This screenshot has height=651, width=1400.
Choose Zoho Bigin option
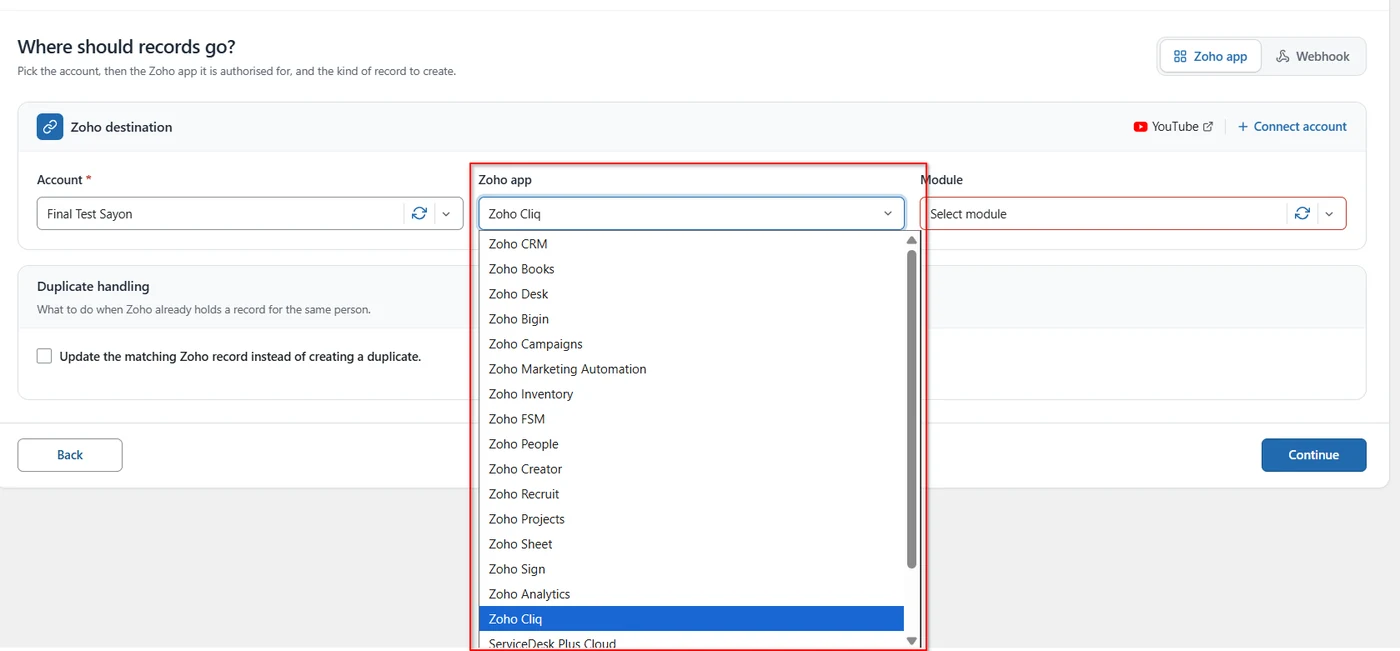(691, 319)
